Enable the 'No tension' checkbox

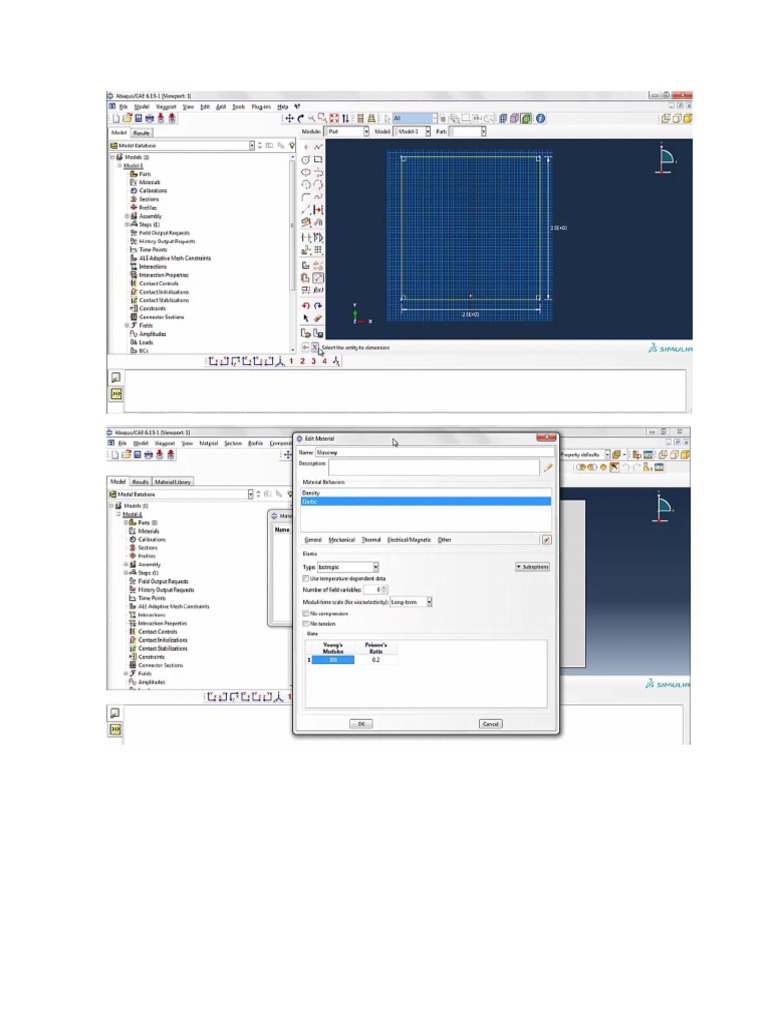click(x=306, y=624)
